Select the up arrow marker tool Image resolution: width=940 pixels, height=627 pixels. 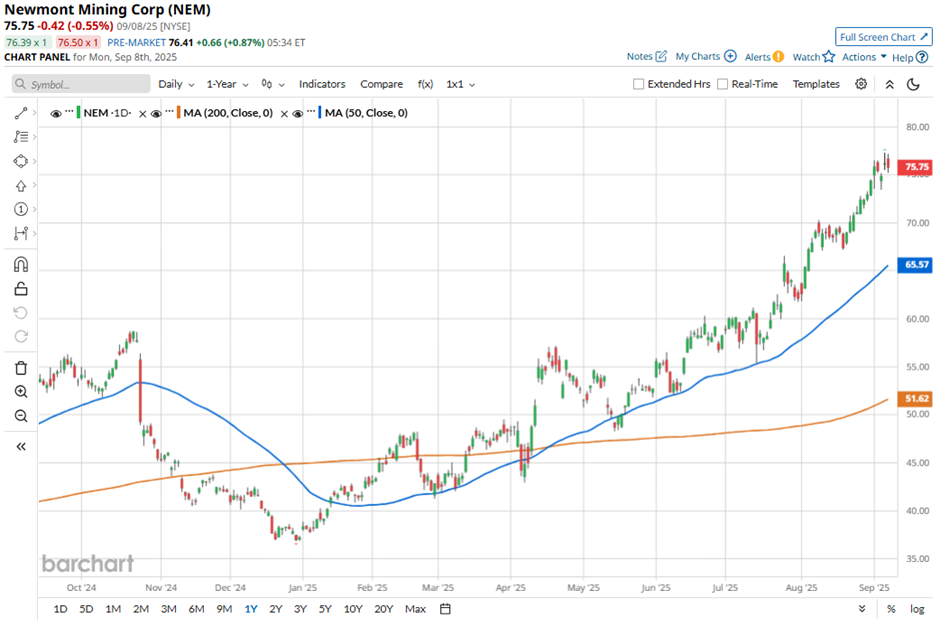(21, 186)
